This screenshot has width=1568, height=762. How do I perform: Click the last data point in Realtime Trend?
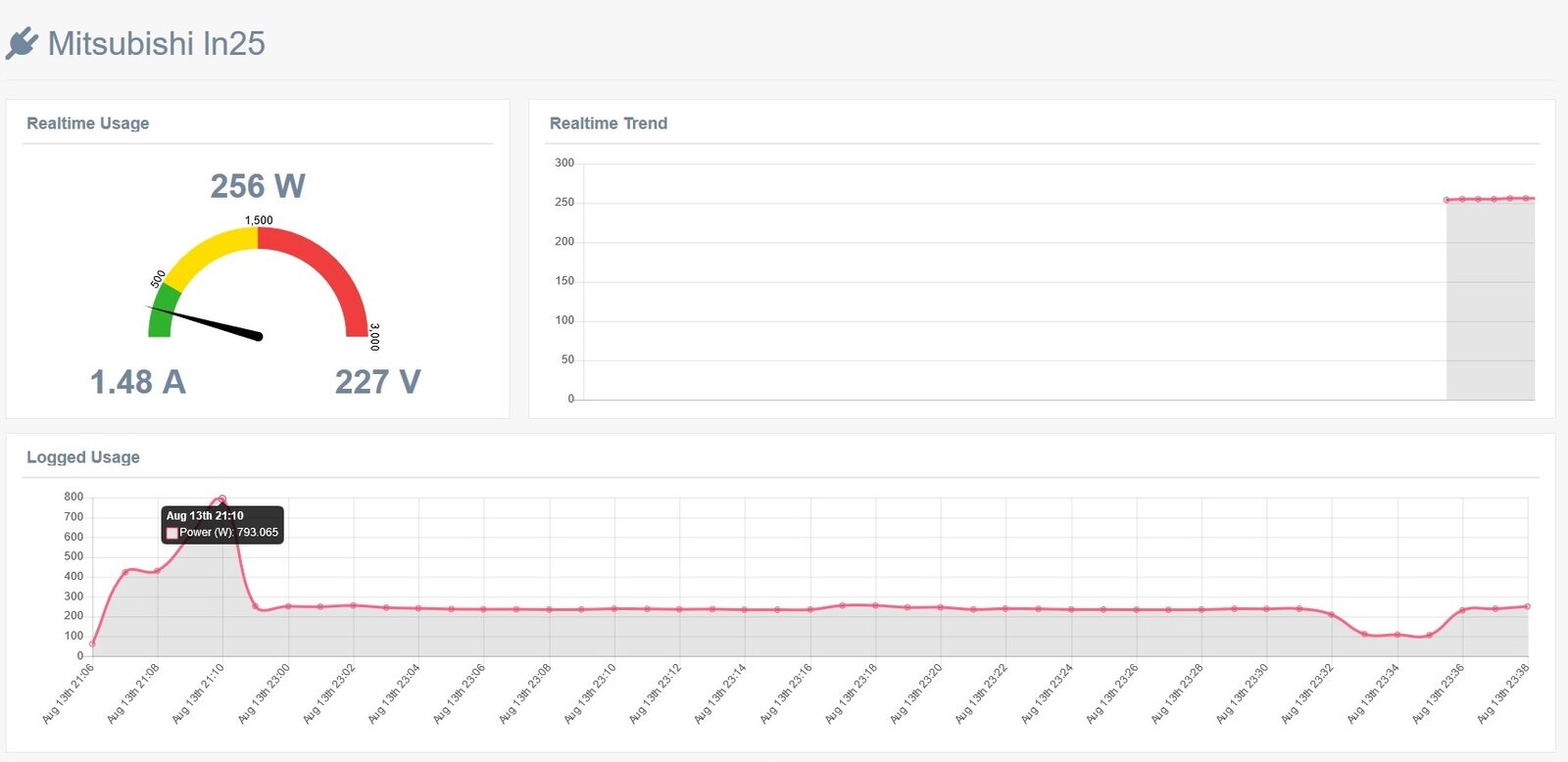click(x=1527, y=199)
